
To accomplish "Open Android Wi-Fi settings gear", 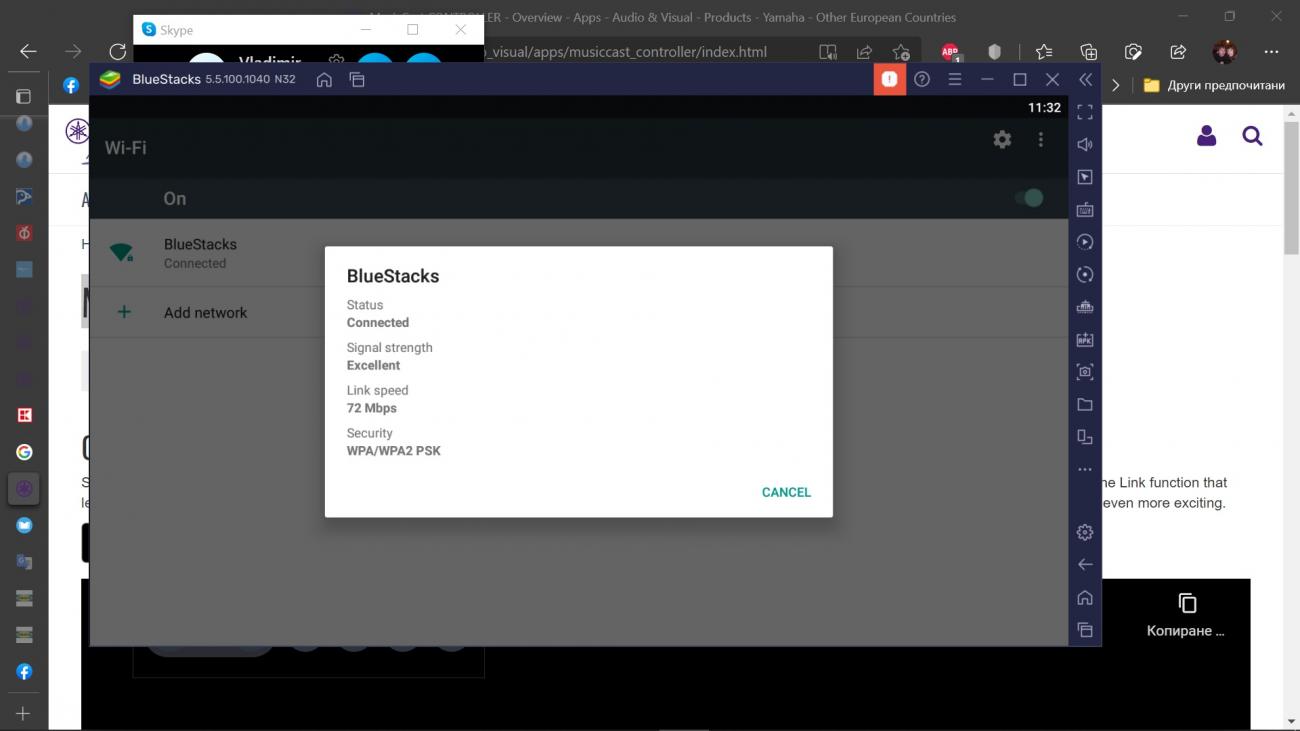I will click(x=1002, y=140).
